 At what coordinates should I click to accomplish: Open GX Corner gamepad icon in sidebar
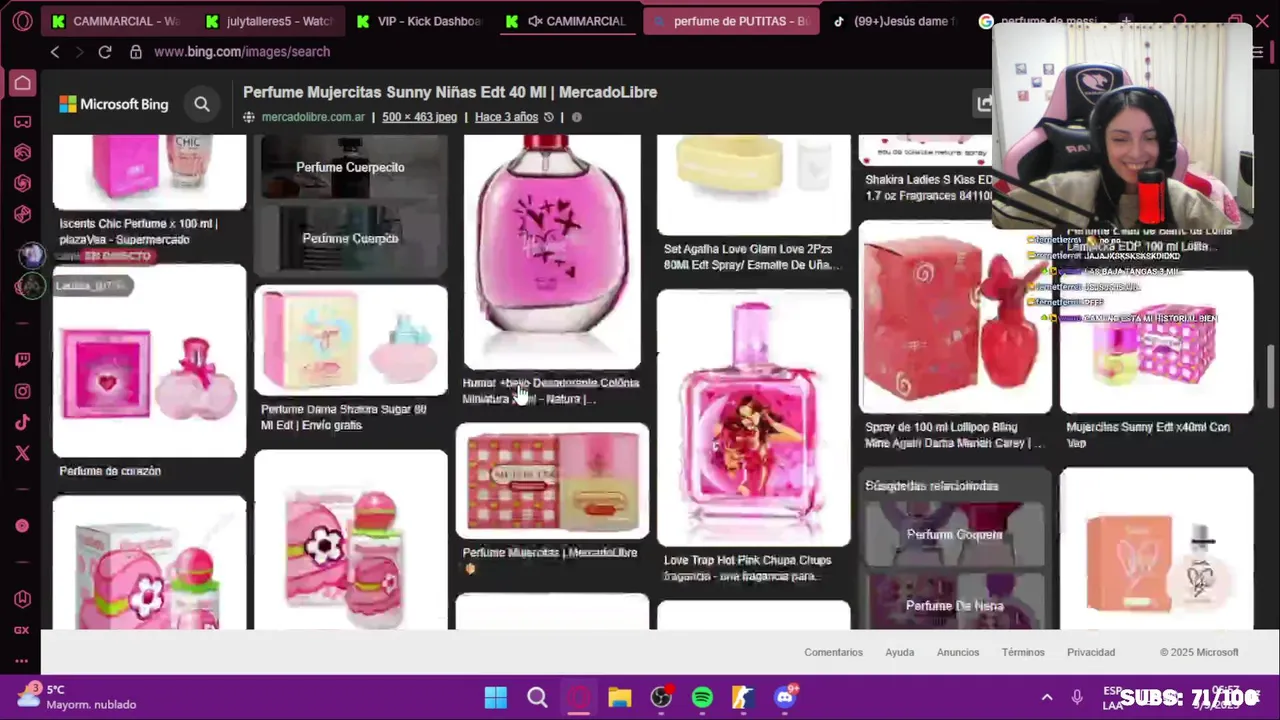pyautogui.click(x=22, y=122)
